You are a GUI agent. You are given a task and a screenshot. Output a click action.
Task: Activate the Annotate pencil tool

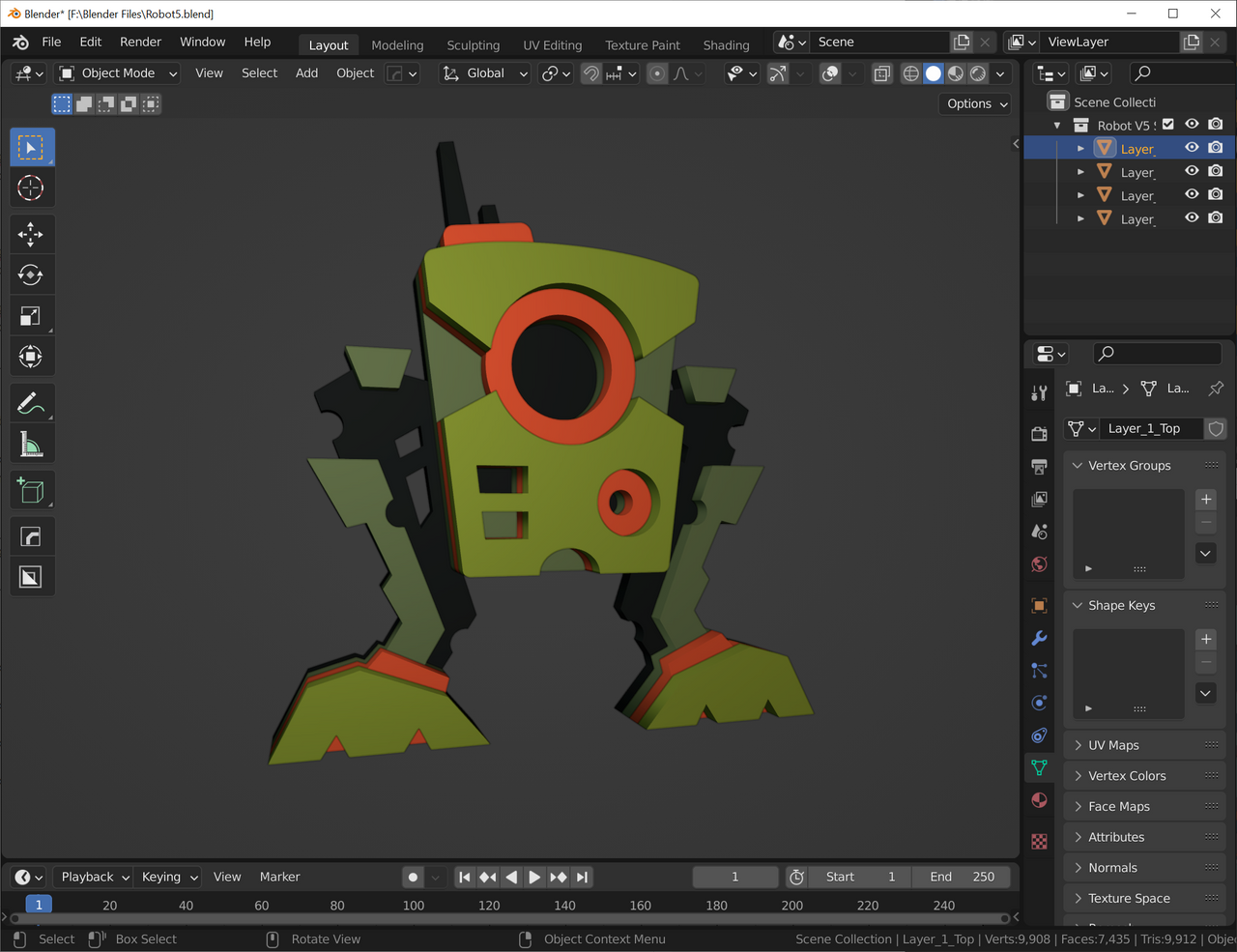[x=31, y=403]
